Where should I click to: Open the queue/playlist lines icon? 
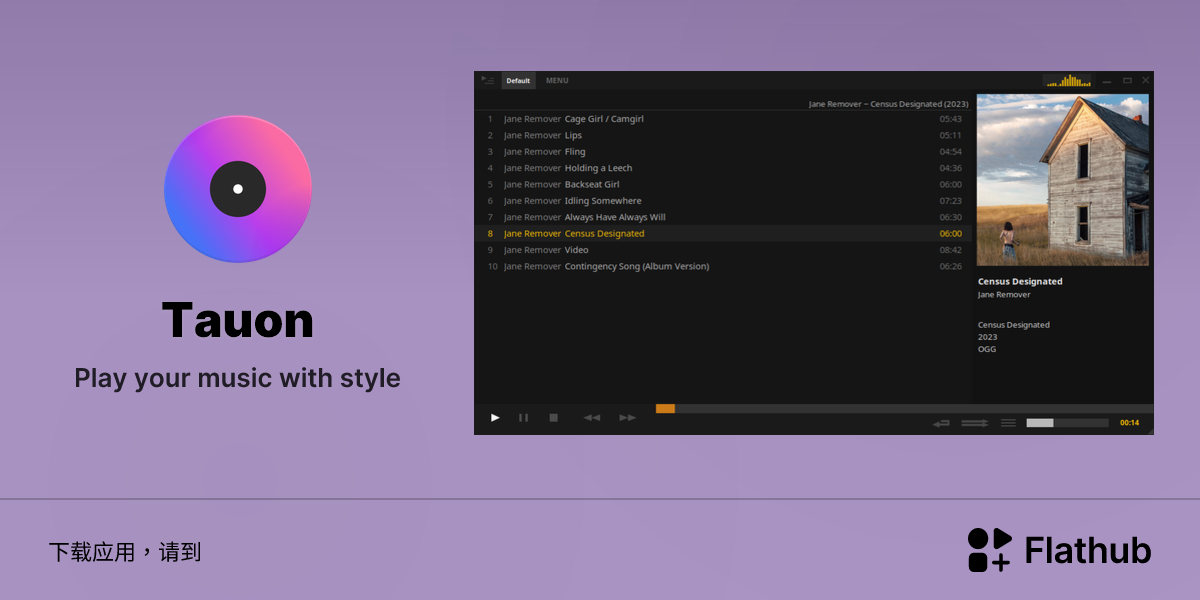(x=1008, y=423)
